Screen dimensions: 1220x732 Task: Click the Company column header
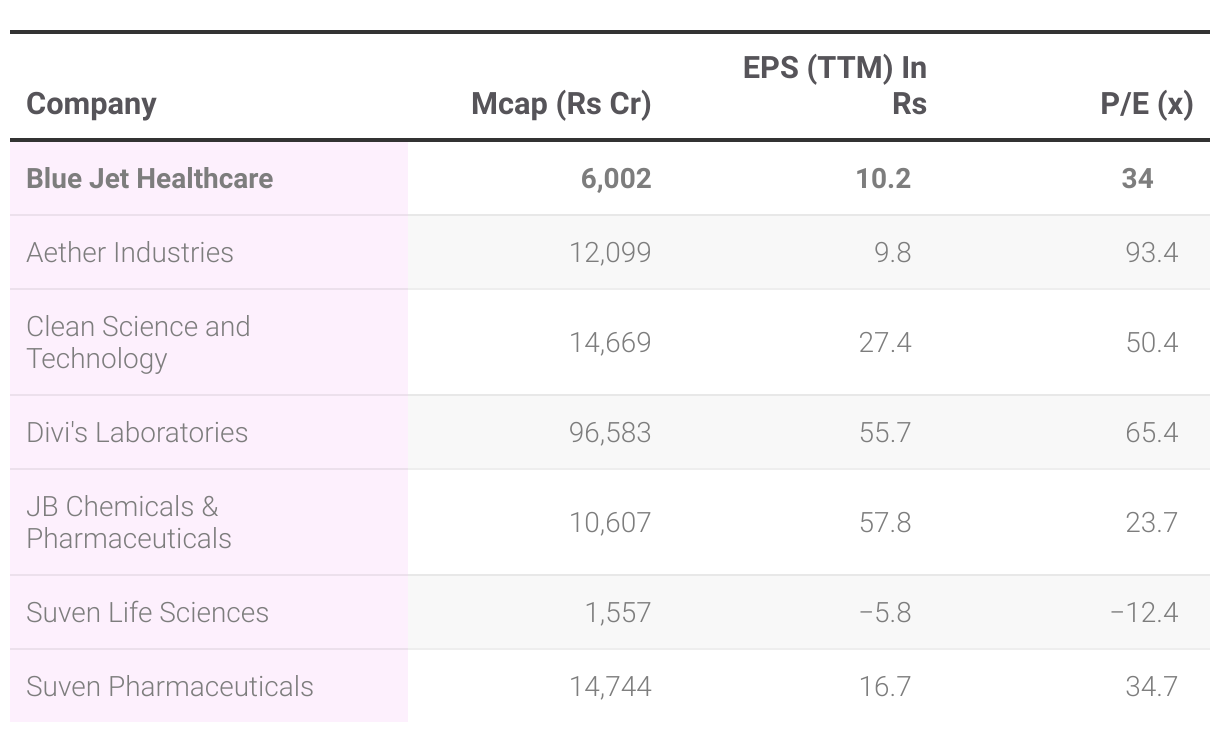point(91,104)
